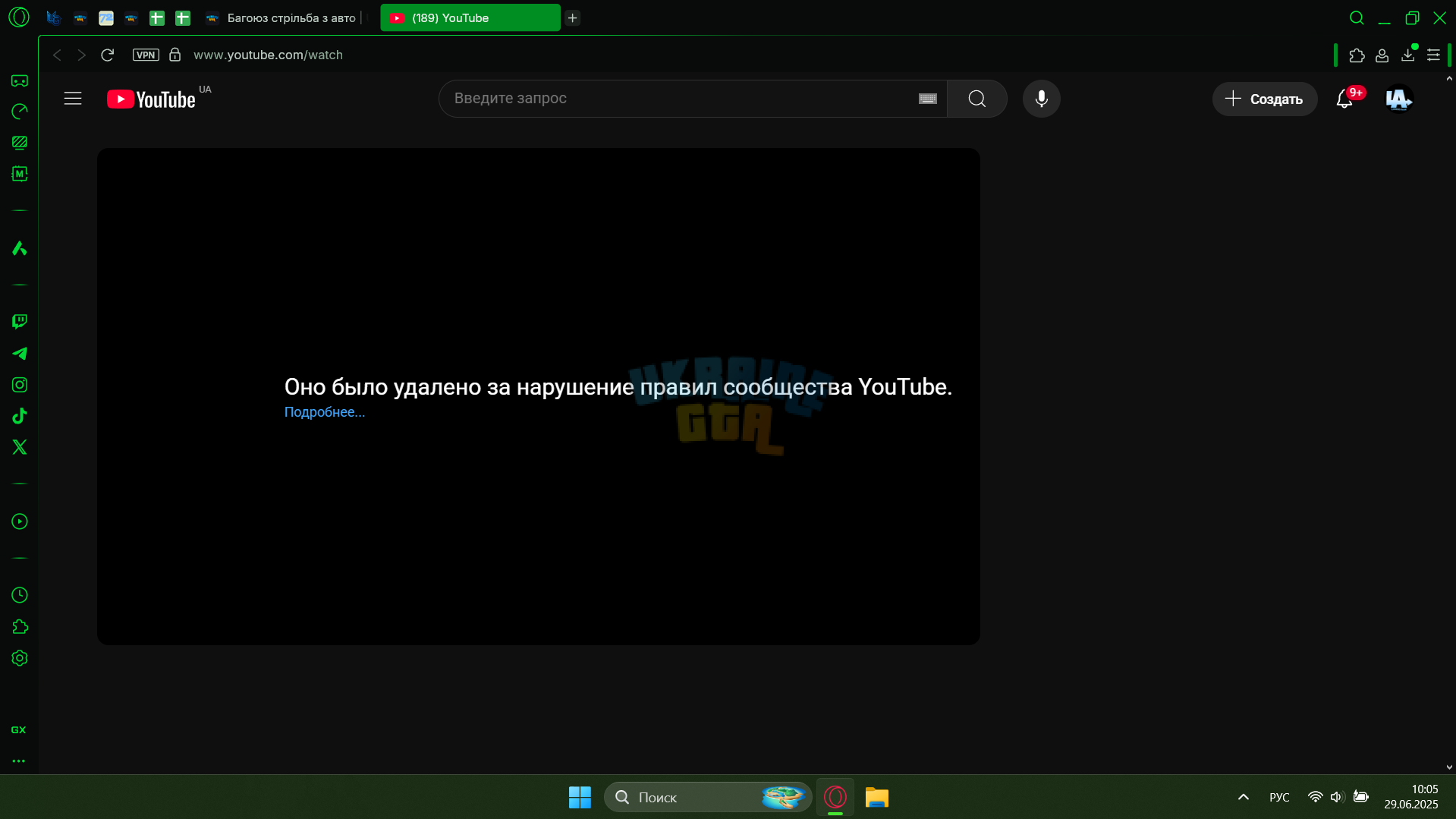The image size is (1456, 819).
Task: Expand hidden system tray icons chevron
Action: click(1244, 797)
